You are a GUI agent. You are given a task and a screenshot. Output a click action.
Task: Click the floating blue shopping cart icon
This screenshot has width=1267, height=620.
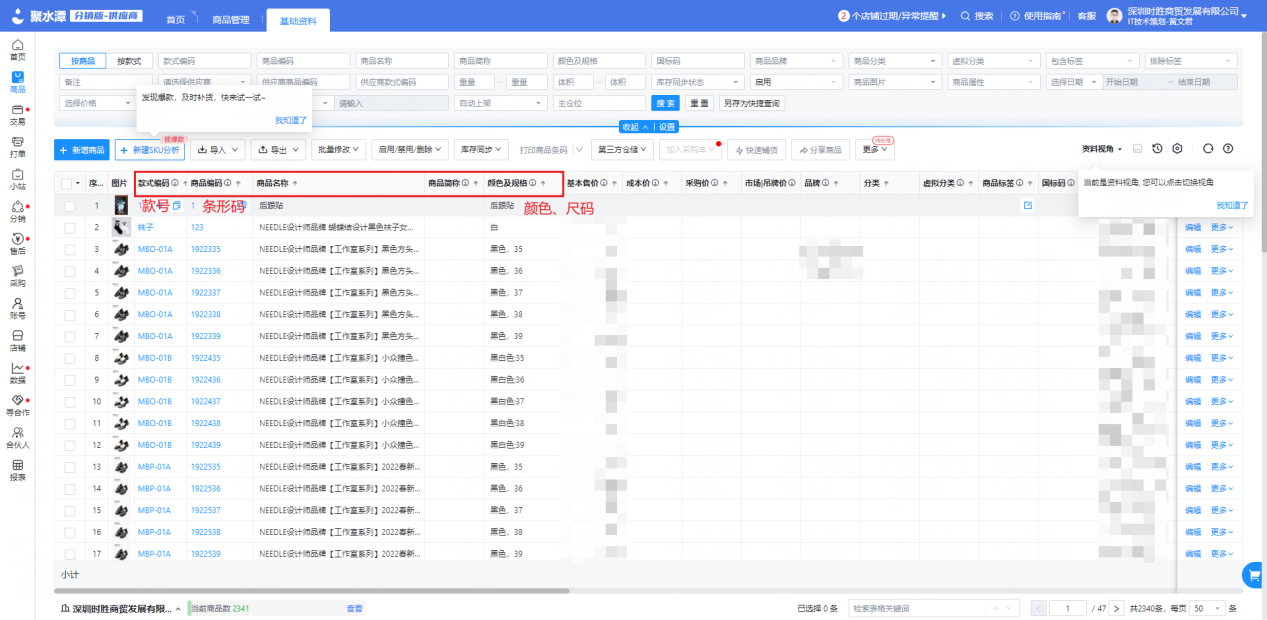[x=1253, y=575]
